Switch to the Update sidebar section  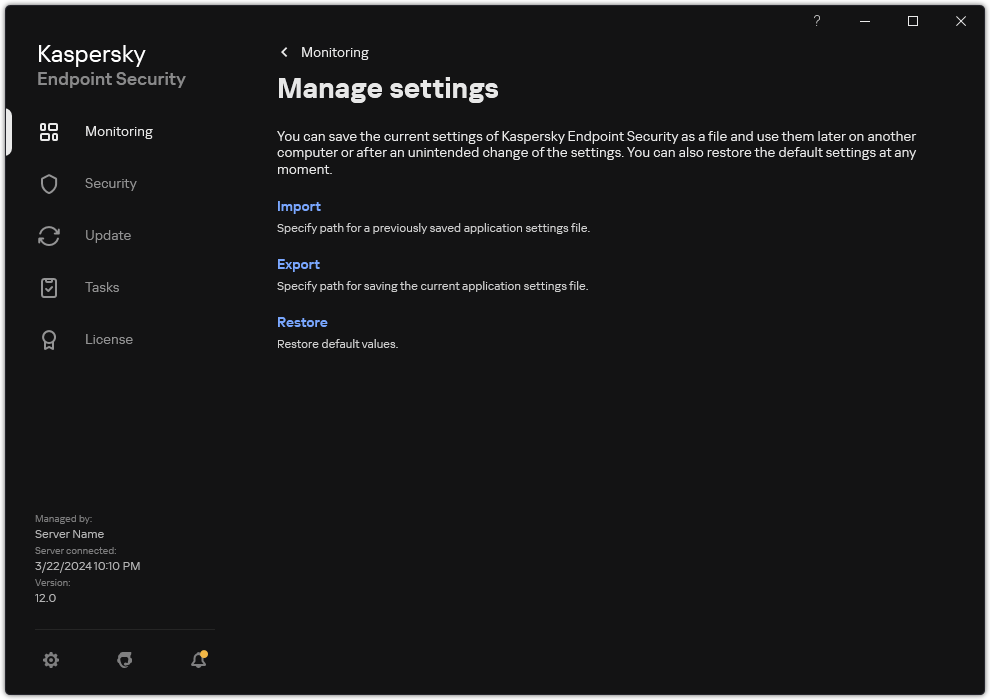pyautogui.click(x=108, y=235)
